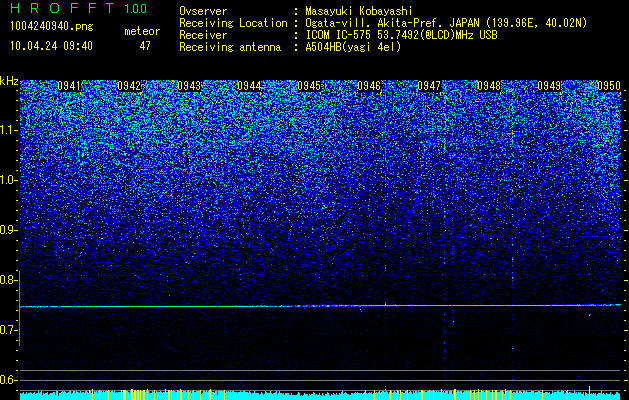Click the 'Receiving antenna' label
This screenshot has width=629, height=400.
tap(230, 47)
